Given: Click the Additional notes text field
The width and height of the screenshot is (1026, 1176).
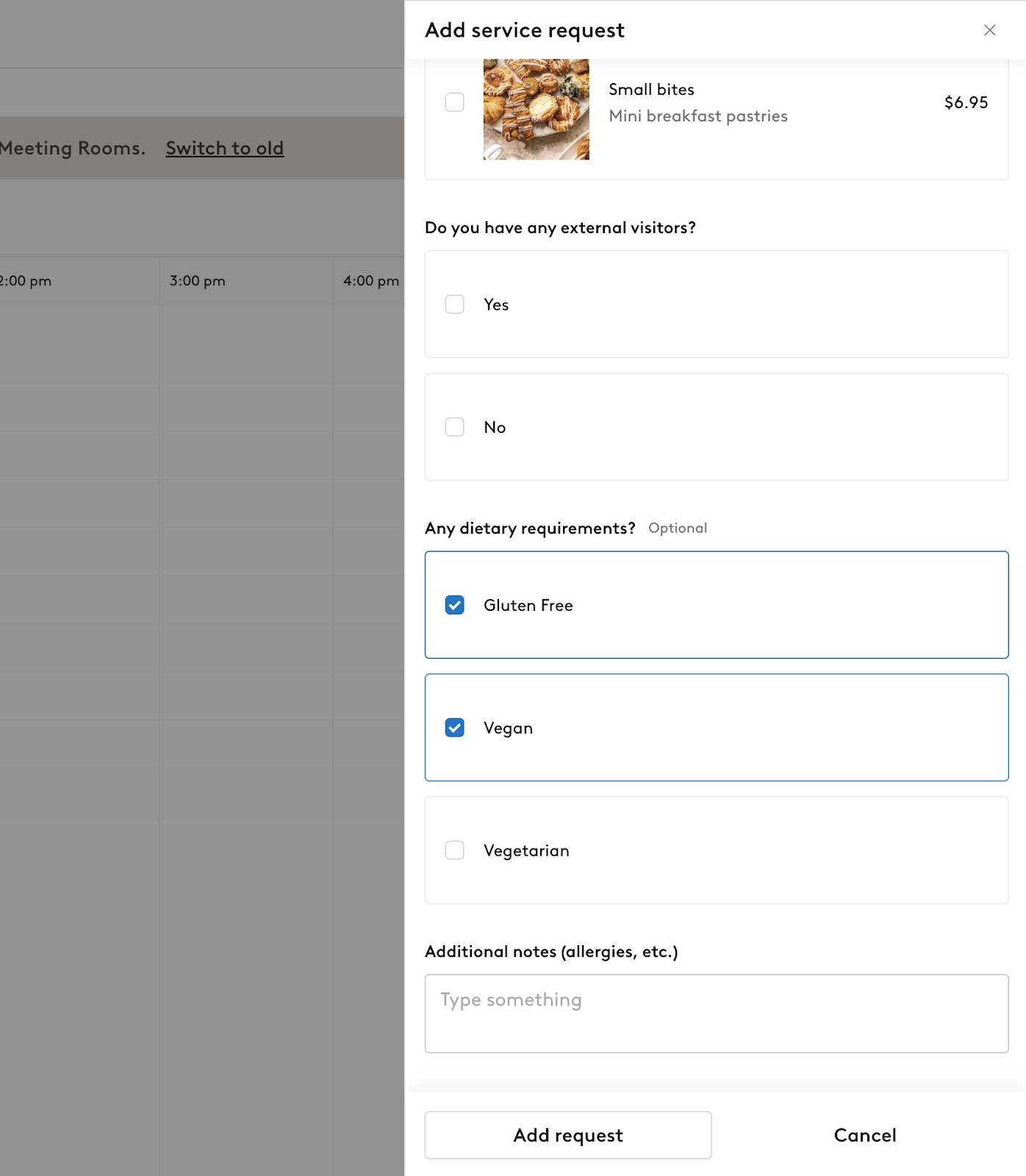Looking at the screenshot, I should click(x=717, y=1014).
